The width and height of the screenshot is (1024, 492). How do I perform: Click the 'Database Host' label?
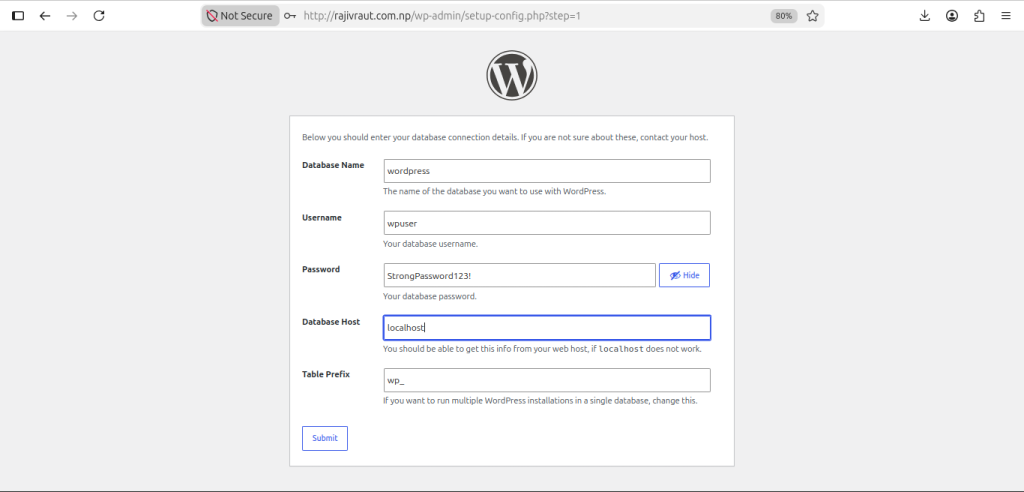(331, 322)
